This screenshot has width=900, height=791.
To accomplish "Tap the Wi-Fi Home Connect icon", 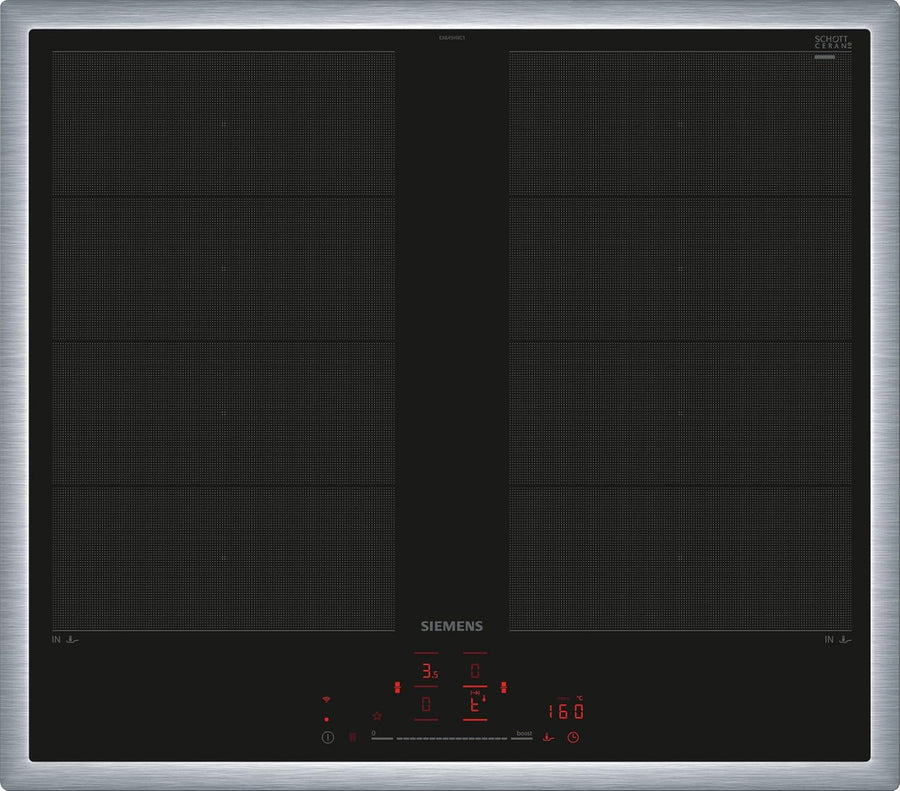I will (326, 700).
